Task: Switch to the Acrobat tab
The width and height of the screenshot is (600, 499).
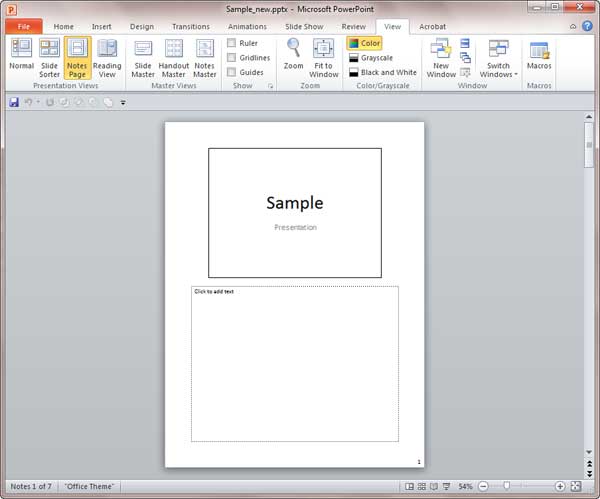Action: click(432, 26)
